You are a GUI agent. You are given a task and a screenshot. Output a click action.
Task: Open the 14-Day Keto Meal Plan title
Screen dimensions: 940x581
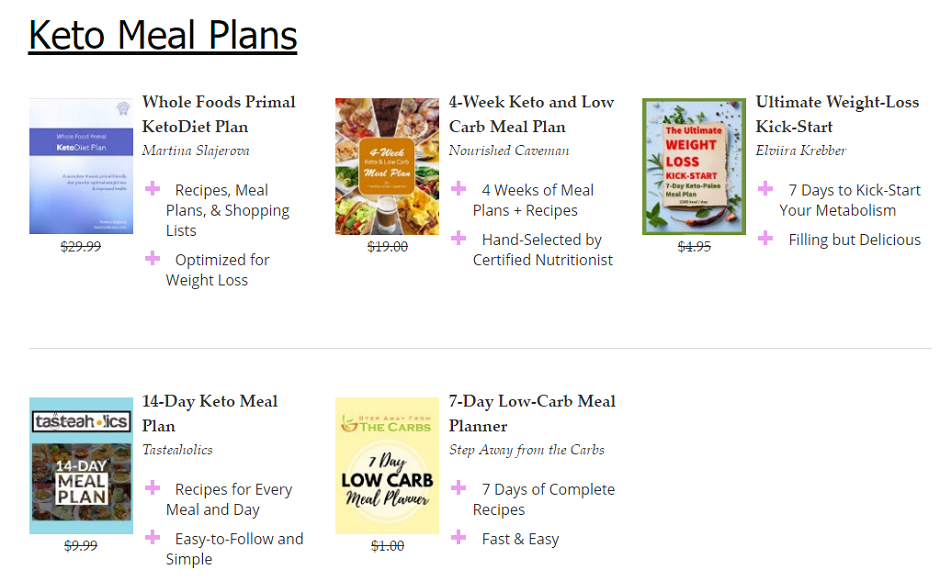coord(210,413)
